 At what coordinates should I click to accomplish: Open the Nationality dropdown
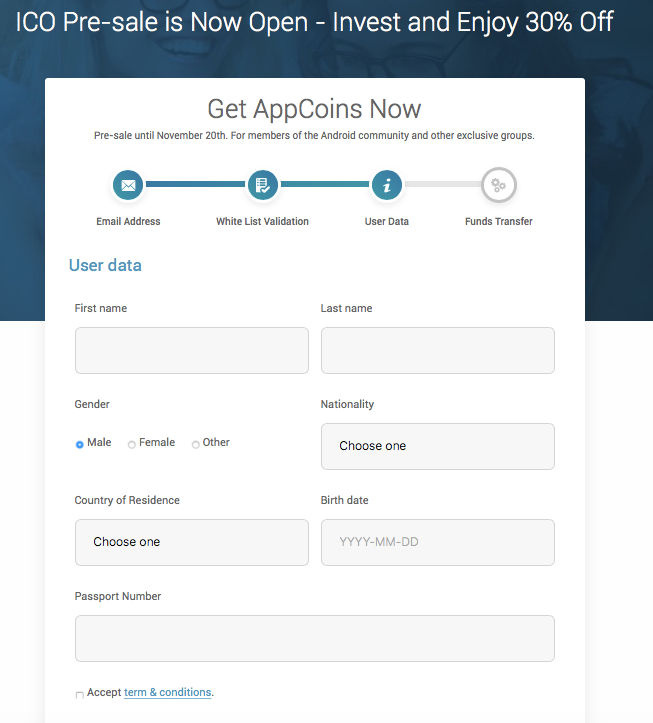click(438, 446)
